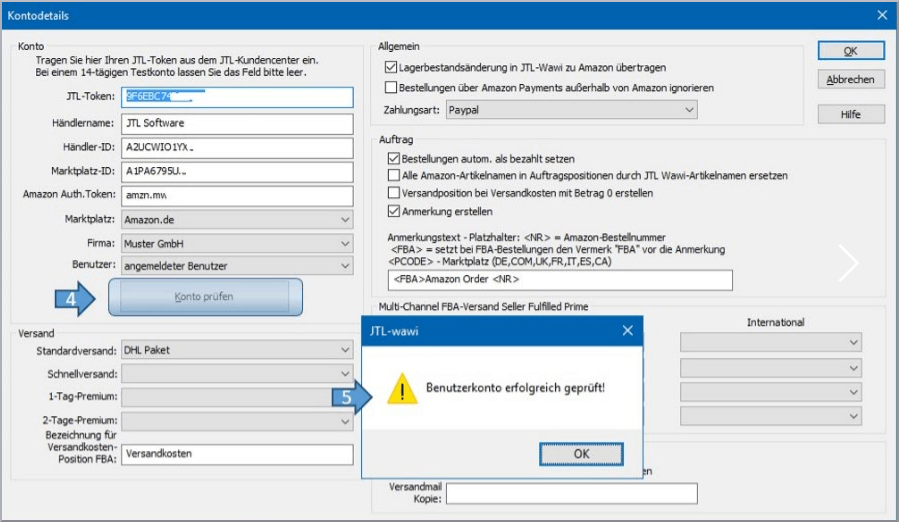The height and width of the screenshot is (522, 899).
Task: Expand the Schnellversand dropdown
Action: pyautogui.click(x=237, y=373)
